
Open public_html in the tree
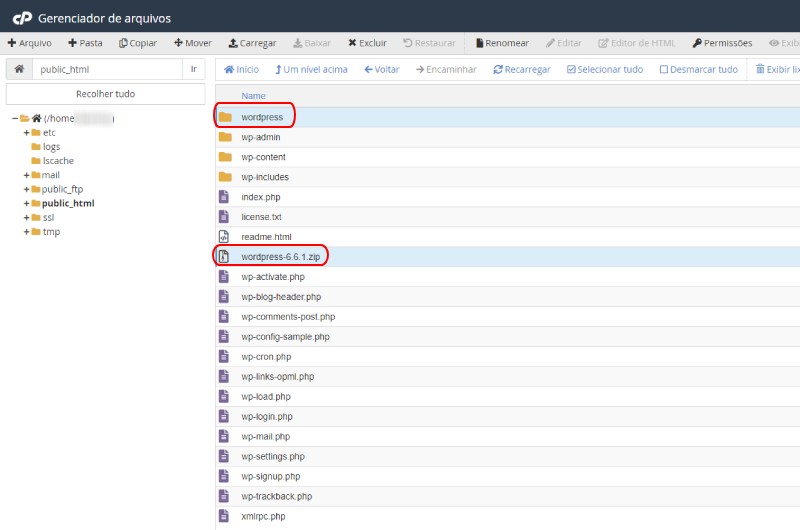[x=68, y=204]
